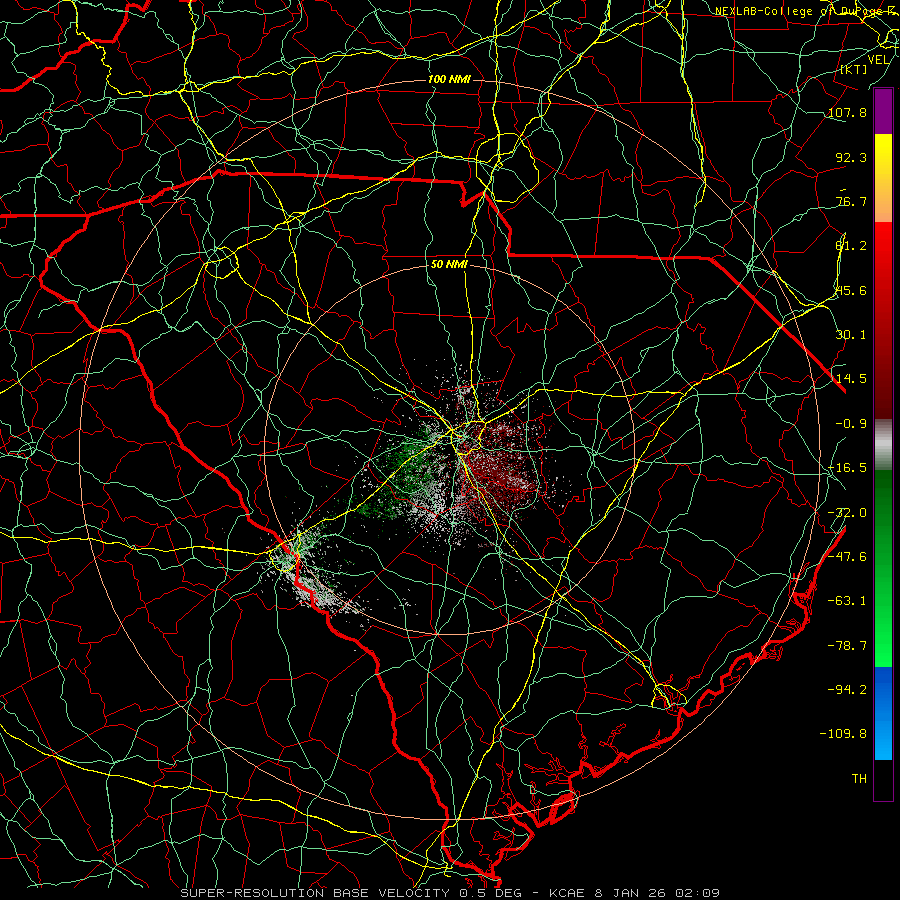Click the 107.8 legend value
900x900 pixels.
[x=847, y=112]
